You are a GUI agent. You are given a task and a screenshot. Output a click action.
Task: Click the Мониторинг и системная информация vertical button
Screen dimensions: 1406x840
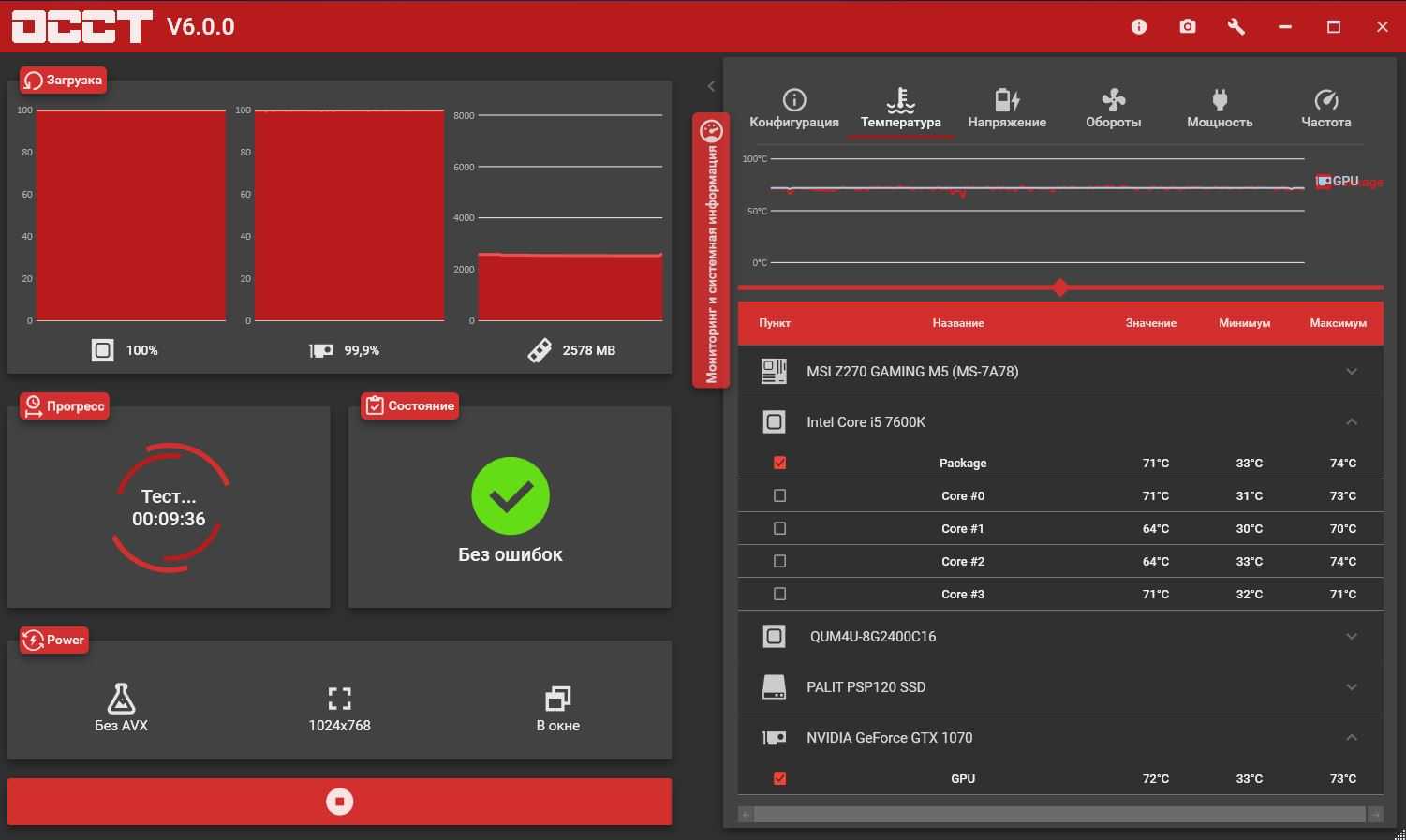(x=711, y=251)
